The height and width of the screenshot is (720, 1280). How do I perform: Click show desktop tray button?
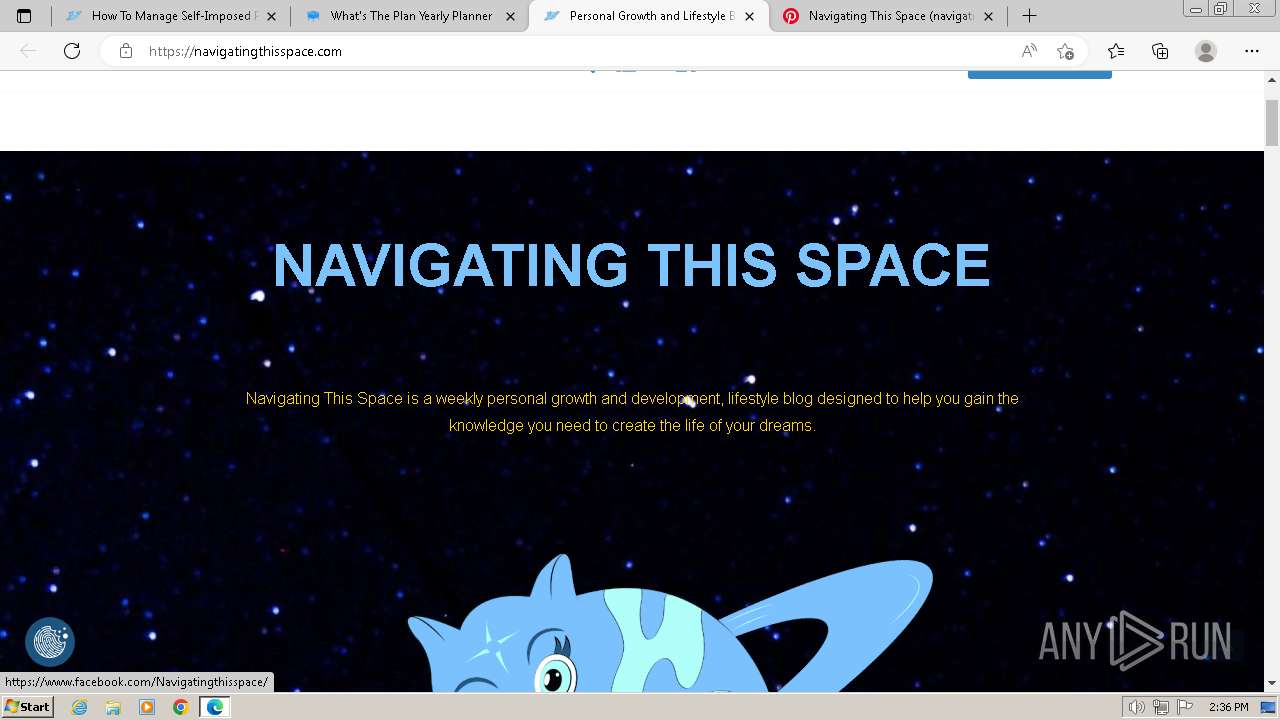(x=1268, y=707)
